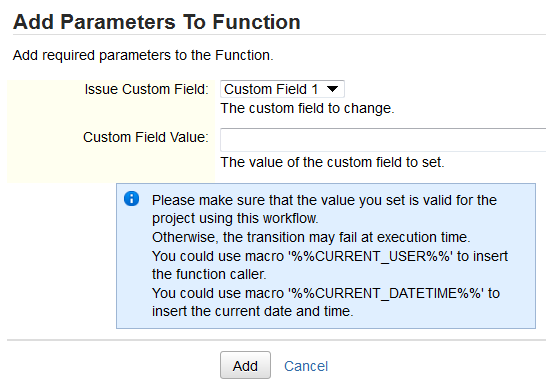Click the 'Add Parameters To Function' heading

(x=157, y=22)
